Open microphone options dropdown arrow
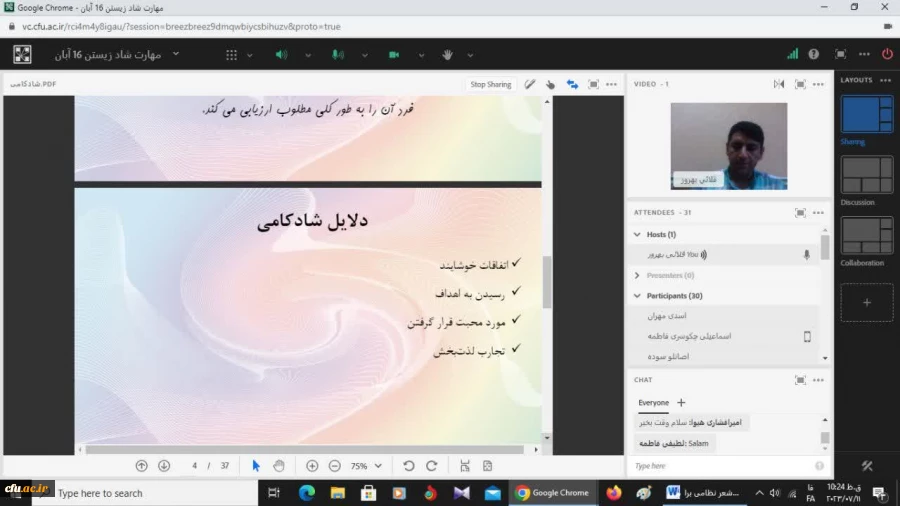 point(364,56)
